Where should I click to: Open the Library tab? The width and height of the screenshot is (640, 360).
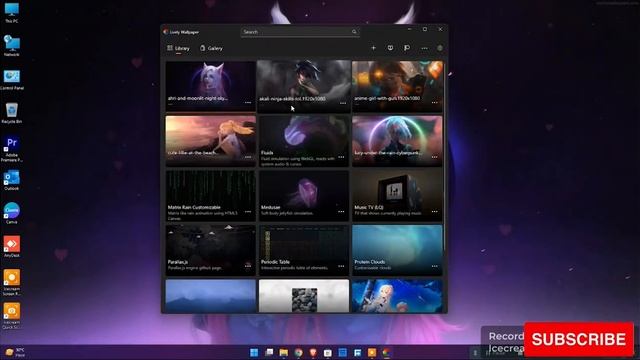pos(178,48)
